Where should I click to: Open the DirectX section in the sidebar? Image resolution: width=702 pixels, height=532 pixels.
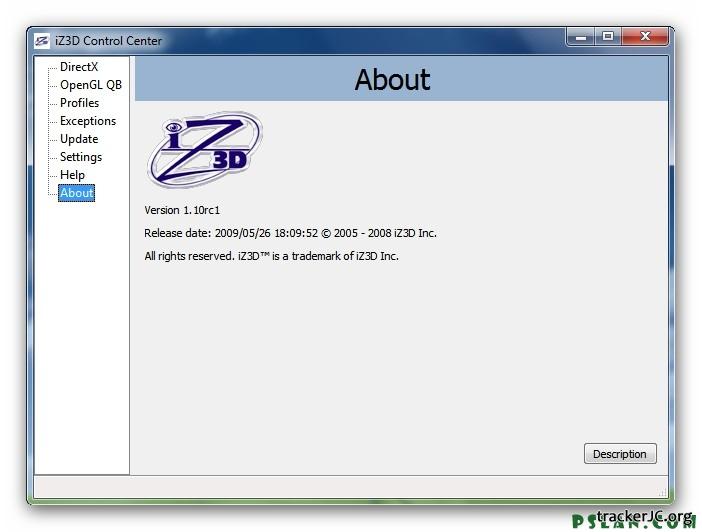click(79, 67)
